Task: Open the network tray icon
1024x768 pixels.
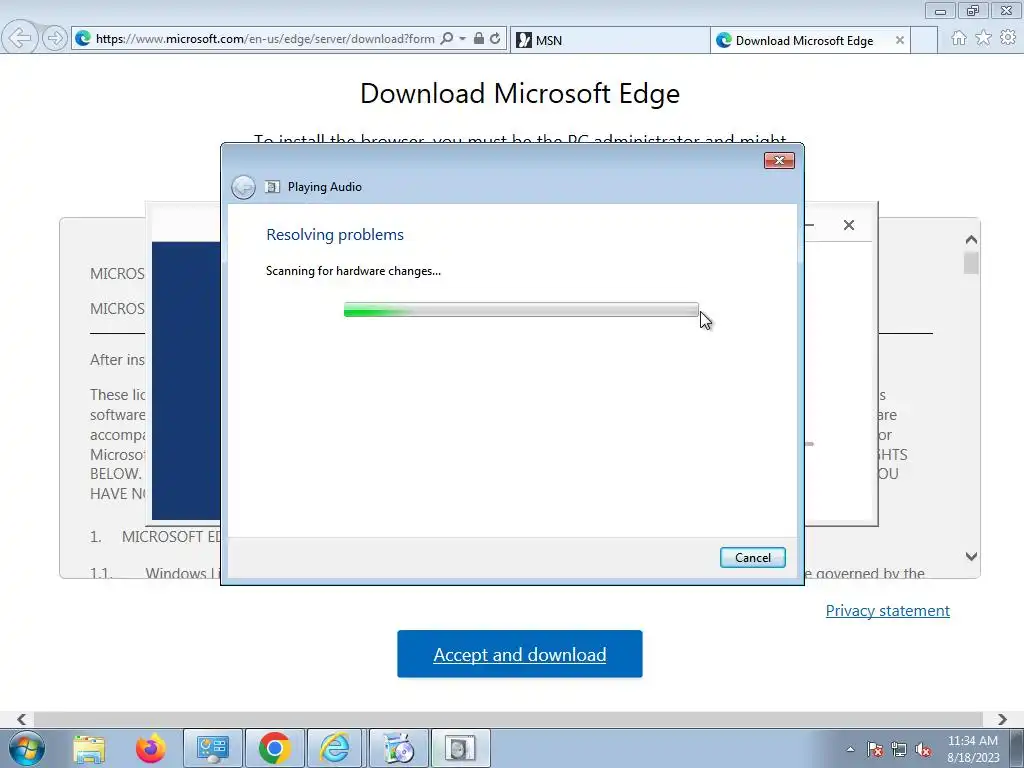Action: pos(899,749)
